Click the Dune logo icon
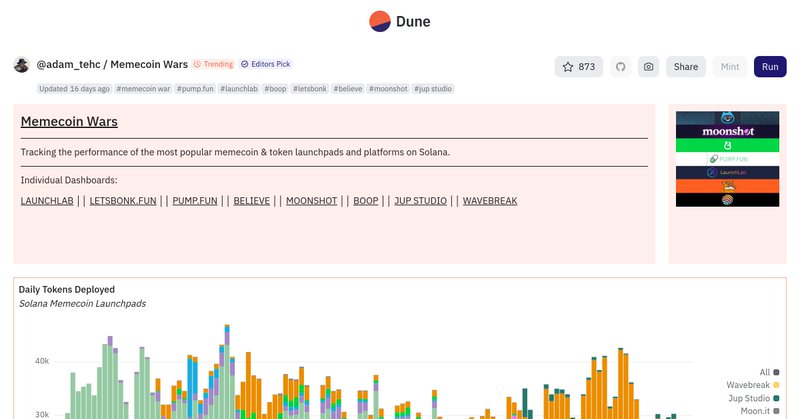Image resolution: width=800 pixels, height=419 pixels. coord(380,21)
